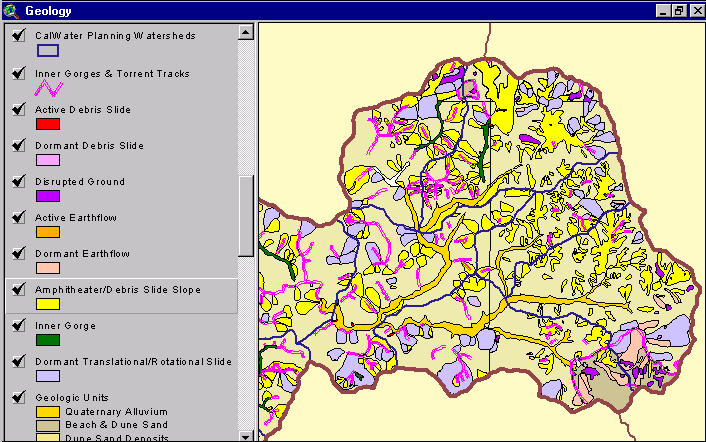The image size is (706, 442).
Task: Click the Quaternary Alluvium legend text
Action: [116, 411]
